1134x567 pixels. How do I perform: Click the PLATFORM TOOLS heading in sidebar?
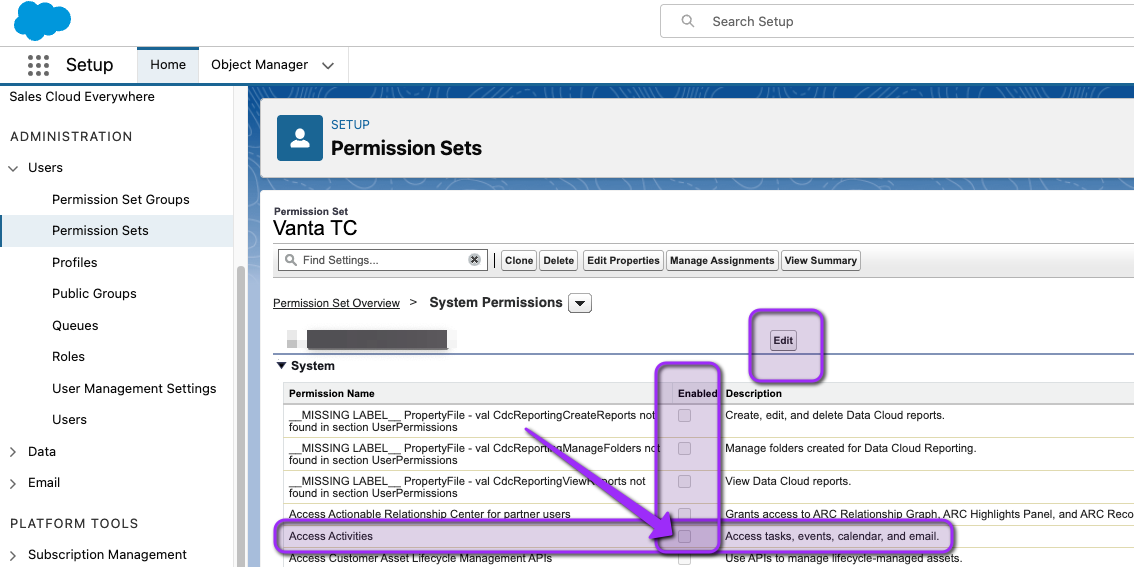pyautogui.click(x=74, y=524)
